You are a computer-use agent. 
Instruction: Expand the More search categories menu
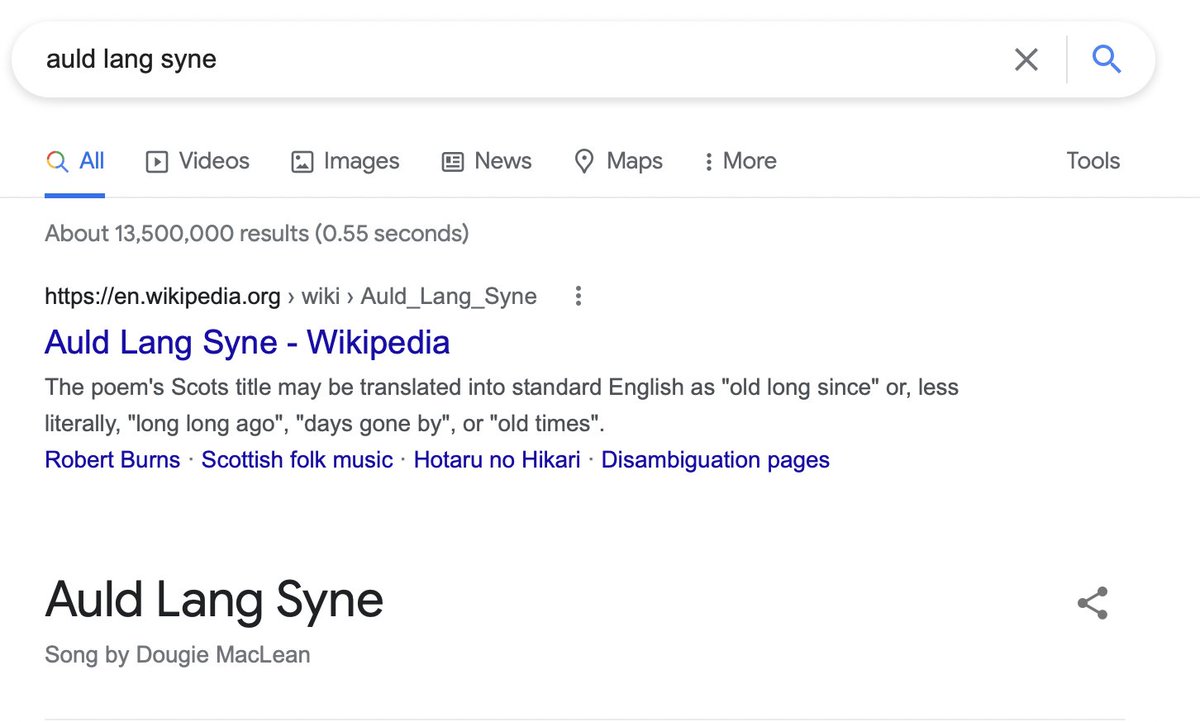740,161
